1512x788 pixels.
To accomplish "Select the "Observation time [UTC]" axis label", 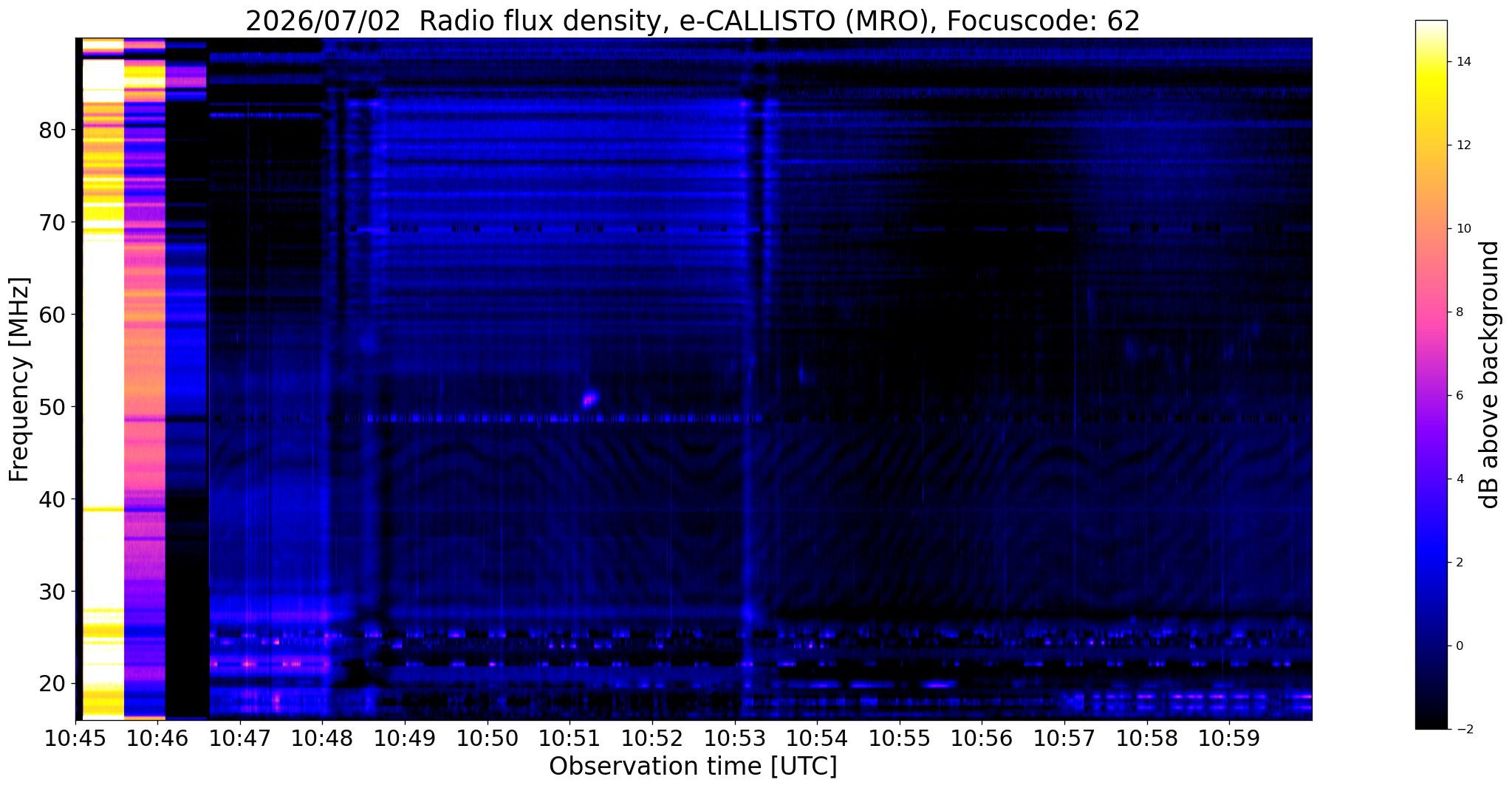I will (693, 767).
